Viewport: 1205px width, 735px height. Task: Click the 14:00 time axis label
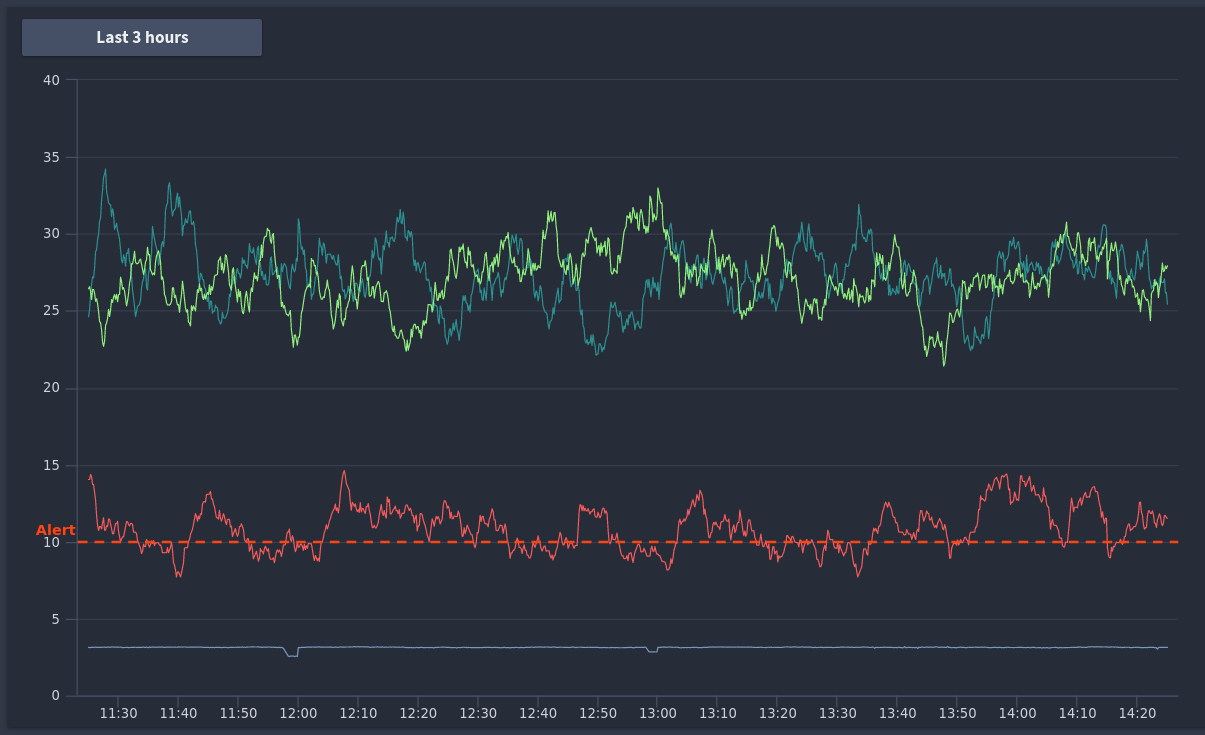point(1017,714)
